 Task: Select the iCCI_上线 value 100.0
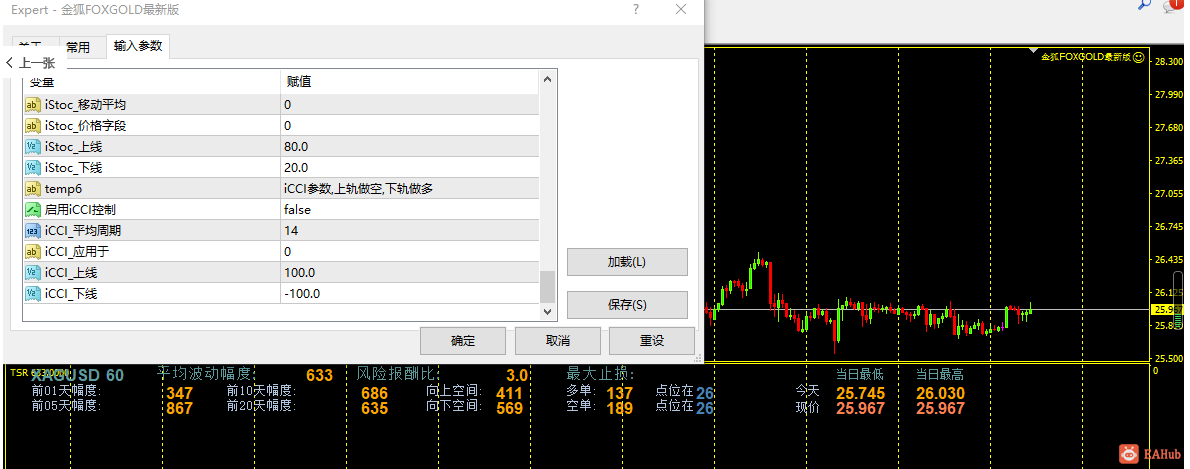point(300,272)
